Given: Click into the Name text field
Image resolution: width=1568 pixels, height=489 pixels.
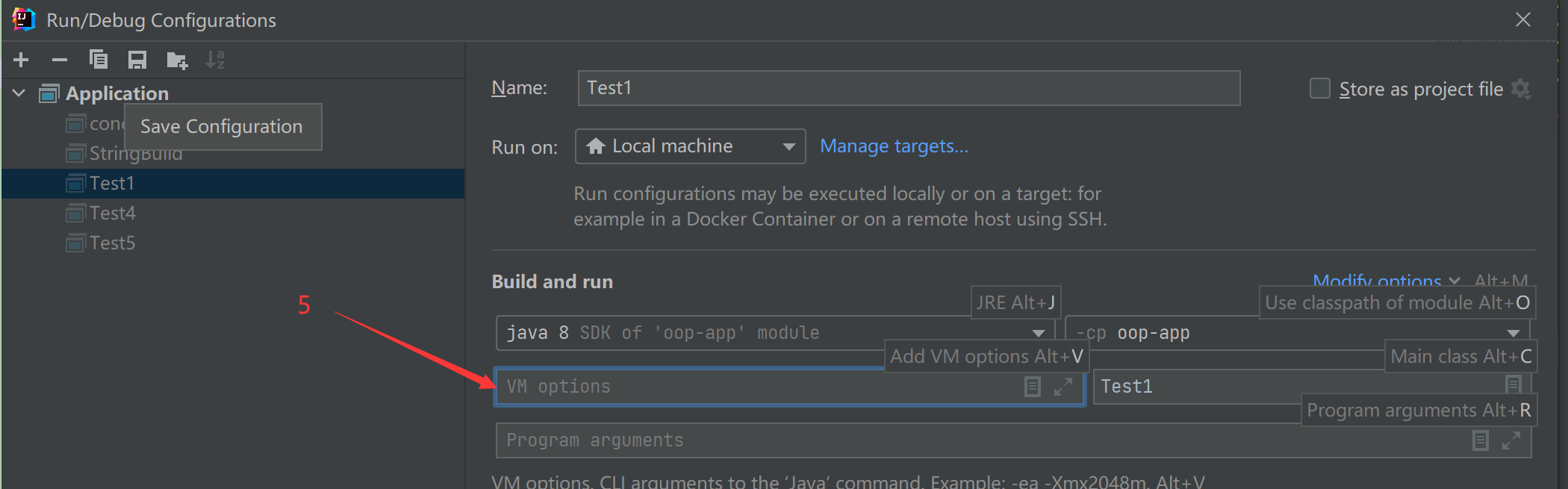Looking at the screenshot, I should coord(908,88).
